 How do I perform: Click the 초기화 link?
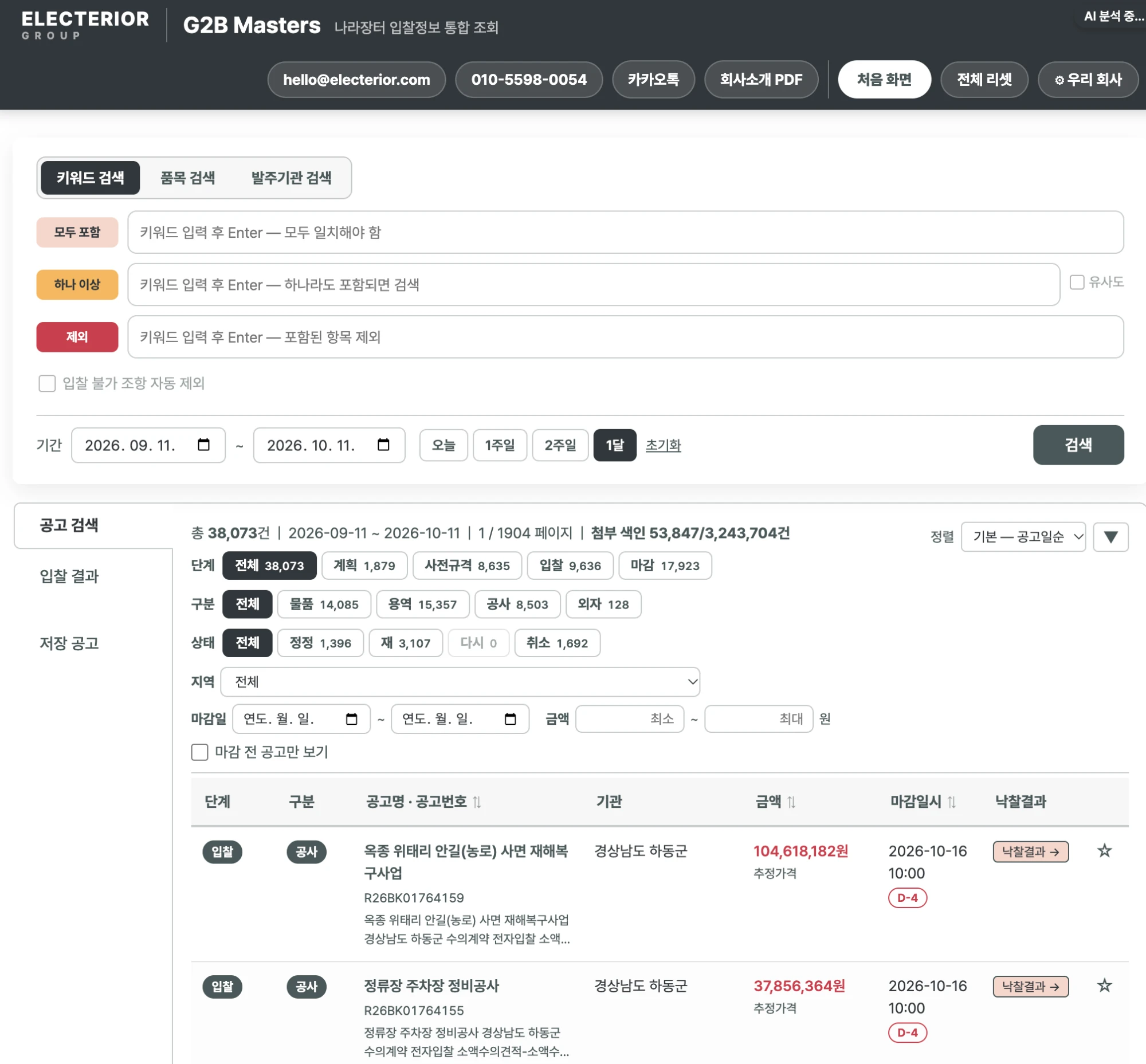[x=663, y=445]
